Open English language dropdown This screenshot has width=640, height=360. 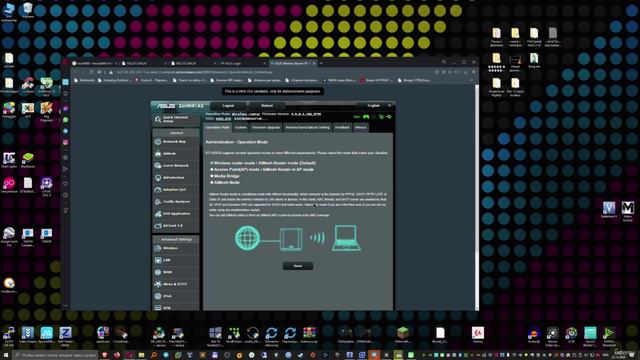click(376, 105)
